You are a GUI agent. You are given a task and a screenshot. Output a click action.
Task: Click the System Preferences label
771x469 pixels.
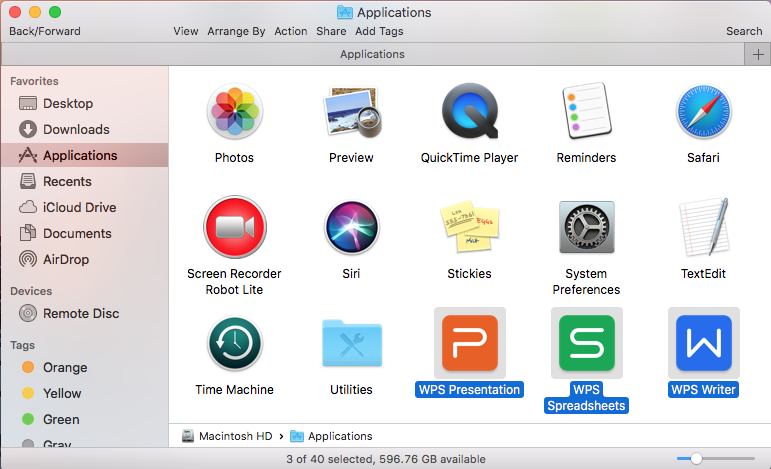tap(586, 282)
